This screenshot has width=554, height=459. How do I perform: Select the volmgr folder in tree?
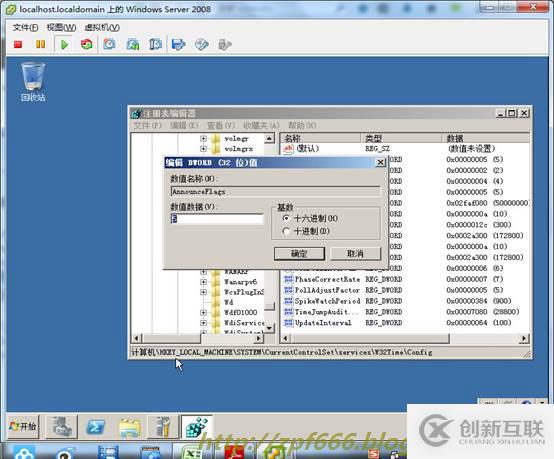[x=236, y=139]
